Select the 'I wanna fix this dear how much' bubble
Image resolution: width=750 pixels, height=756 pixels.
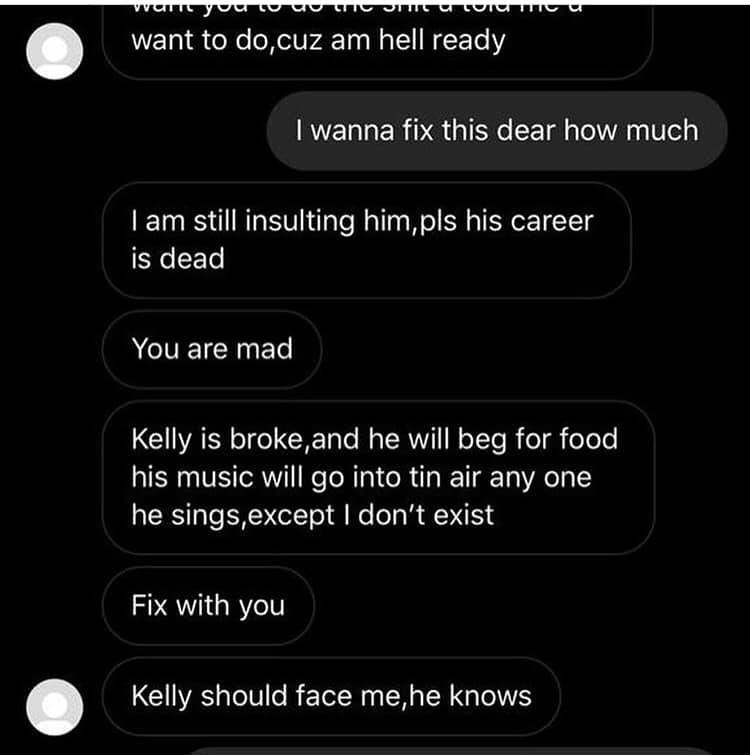tap(497, 131)
